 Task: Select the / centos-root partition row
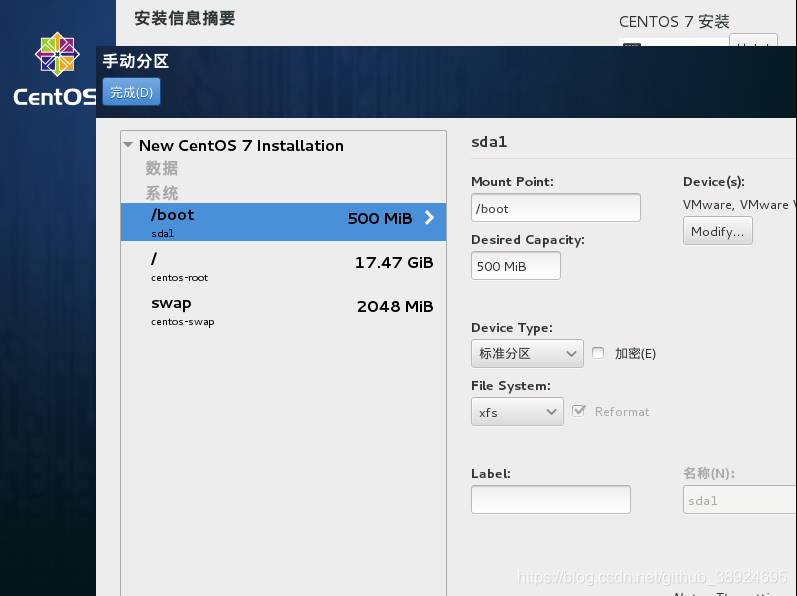[x=283, y=267]
